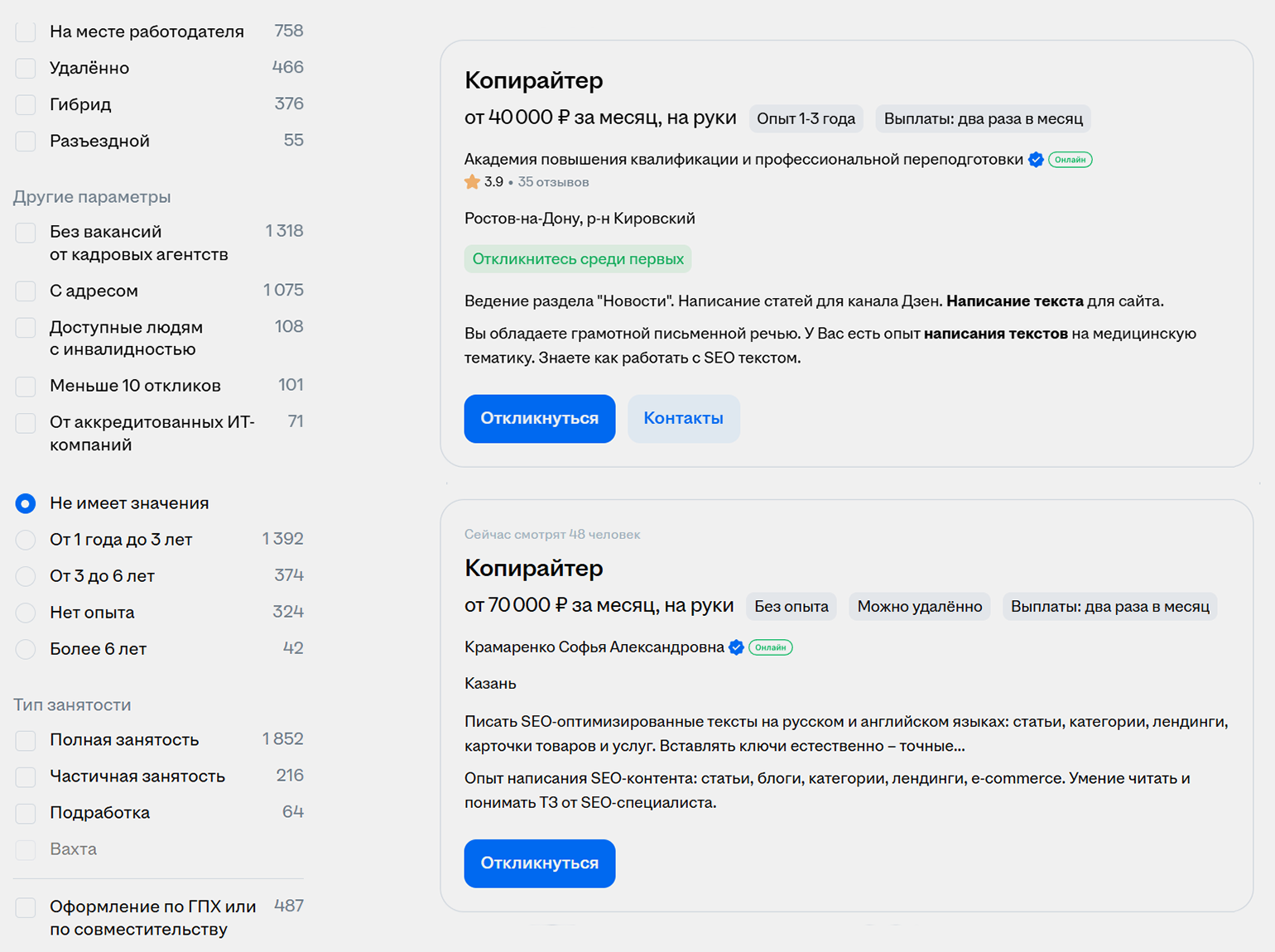Screen dimensions: 1275x952
Task: Click the Онлайн badge on the Академия vacancy
Action: (1070, 160)
